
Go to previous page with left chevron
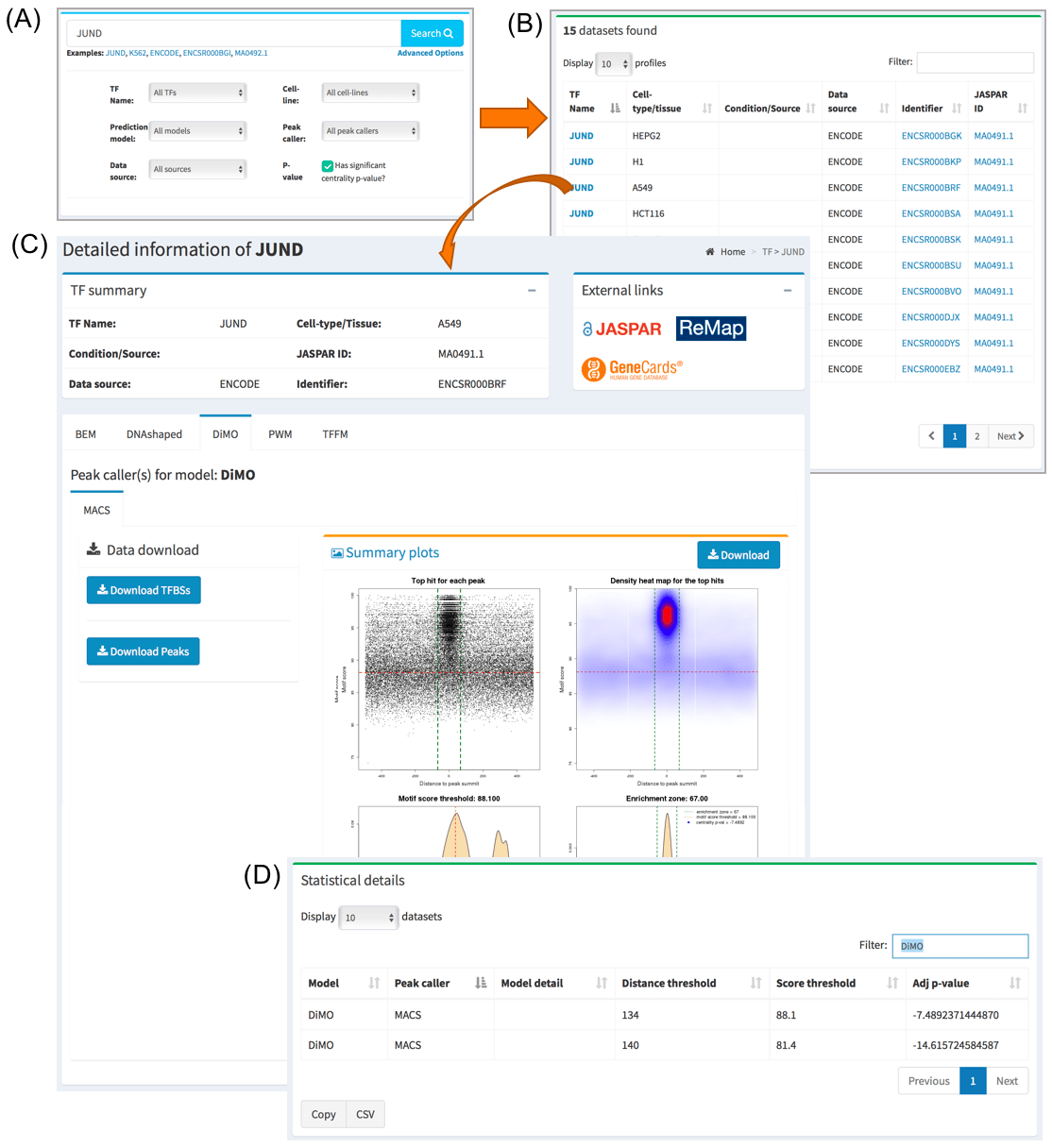pyautogui.click(x=931, y=436)
